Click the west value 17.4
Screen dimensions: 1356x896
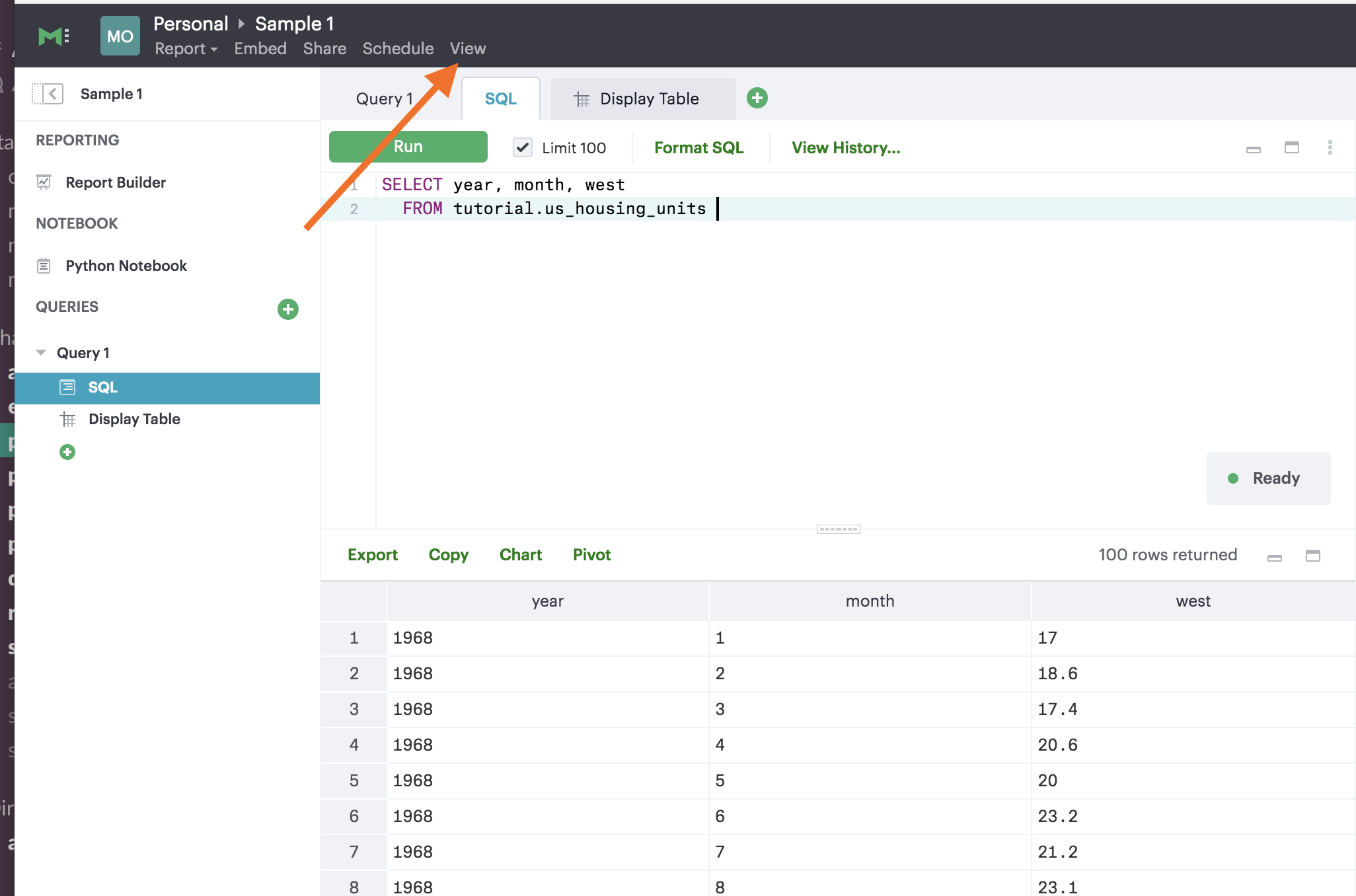tap(1057, 710)
